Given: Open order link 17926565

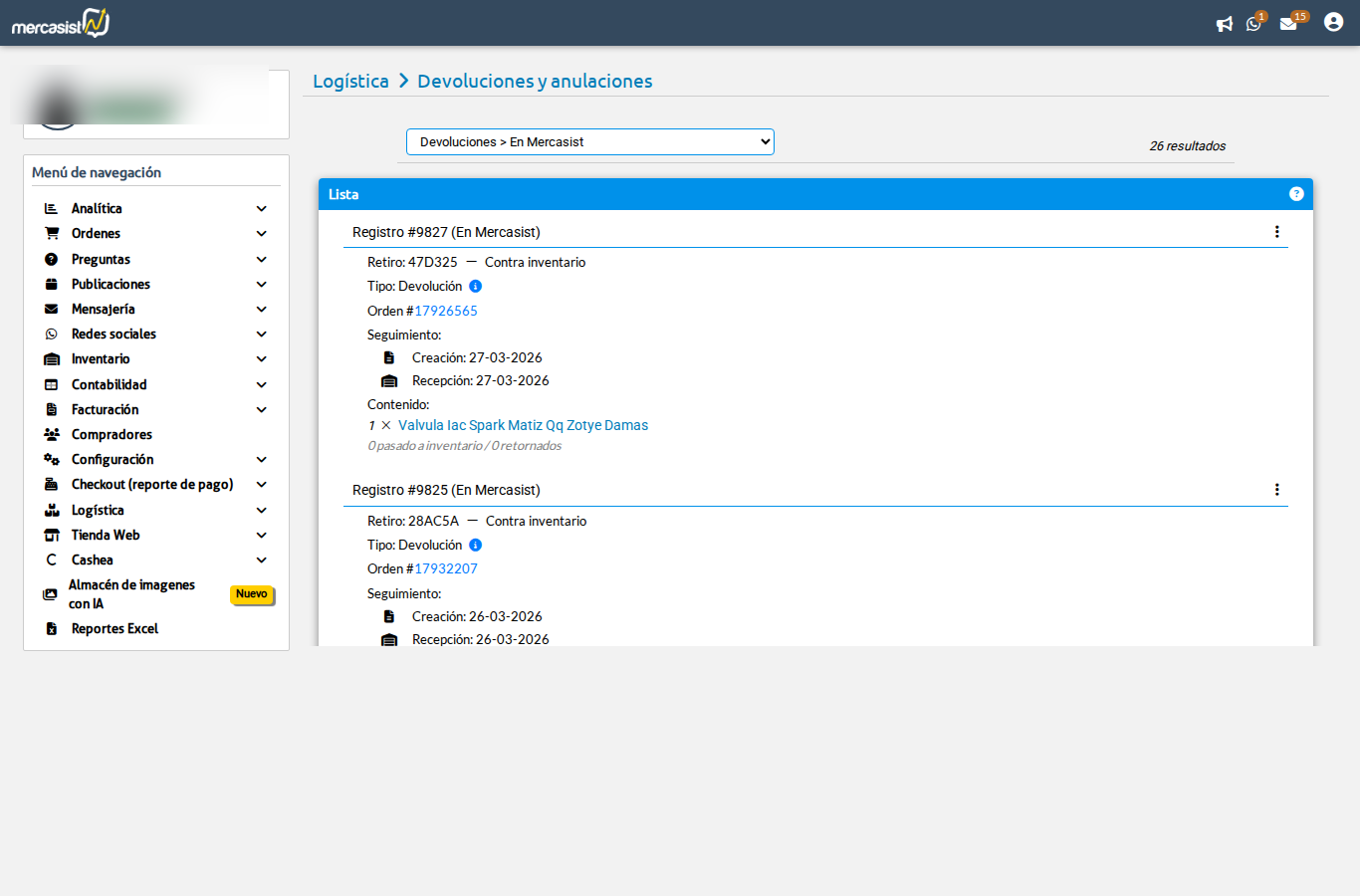Looking at the screenshot, I should (446, 312).
